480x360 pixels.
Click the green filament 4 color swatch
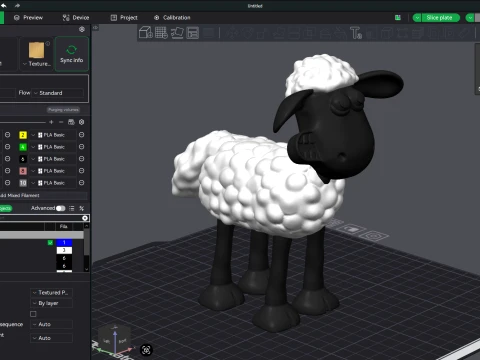point(23,147)
